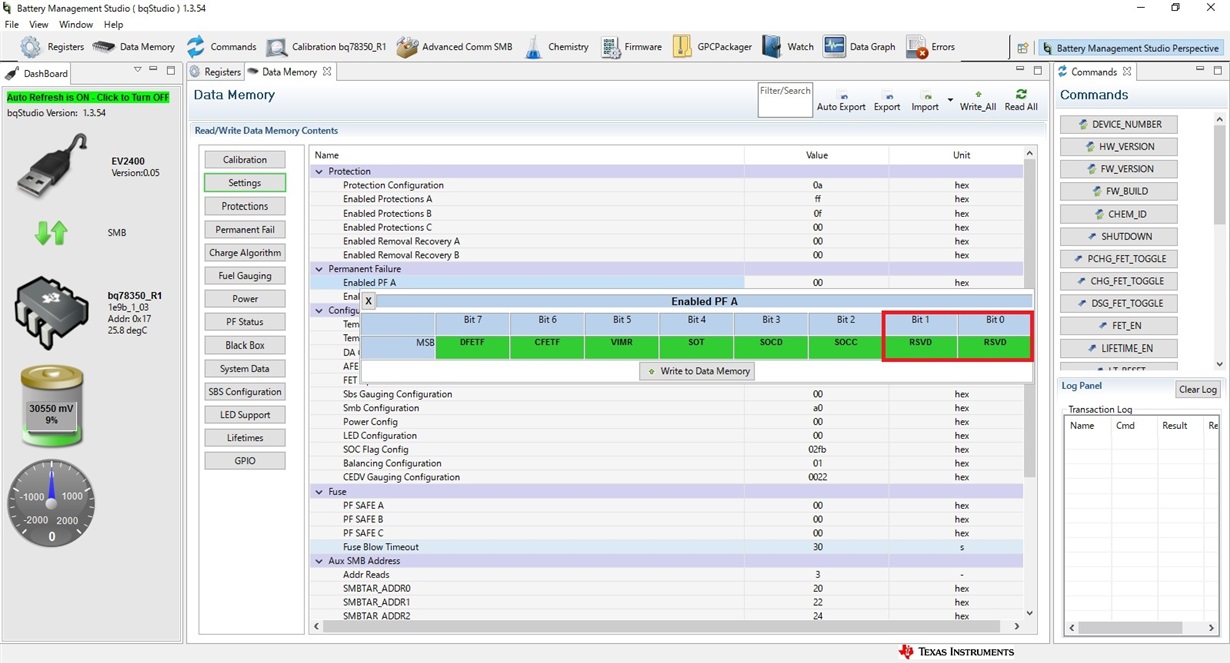Image resolution: width=1230 pixels, height=663 pixels.
Task: Close the Enabled PF A bit popup
Action: coord(368,301)
